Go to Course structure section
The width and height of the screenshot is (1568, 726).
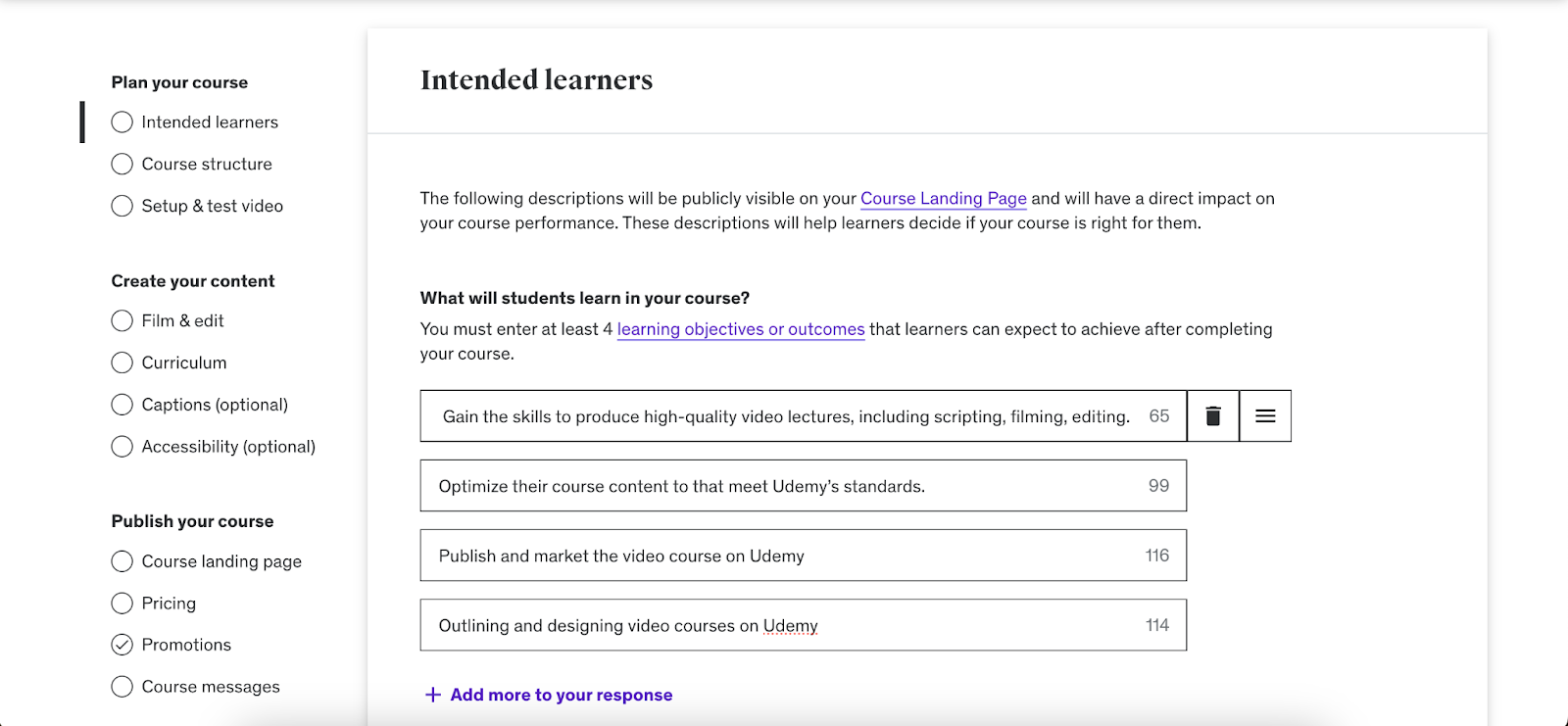coord(207,164)
